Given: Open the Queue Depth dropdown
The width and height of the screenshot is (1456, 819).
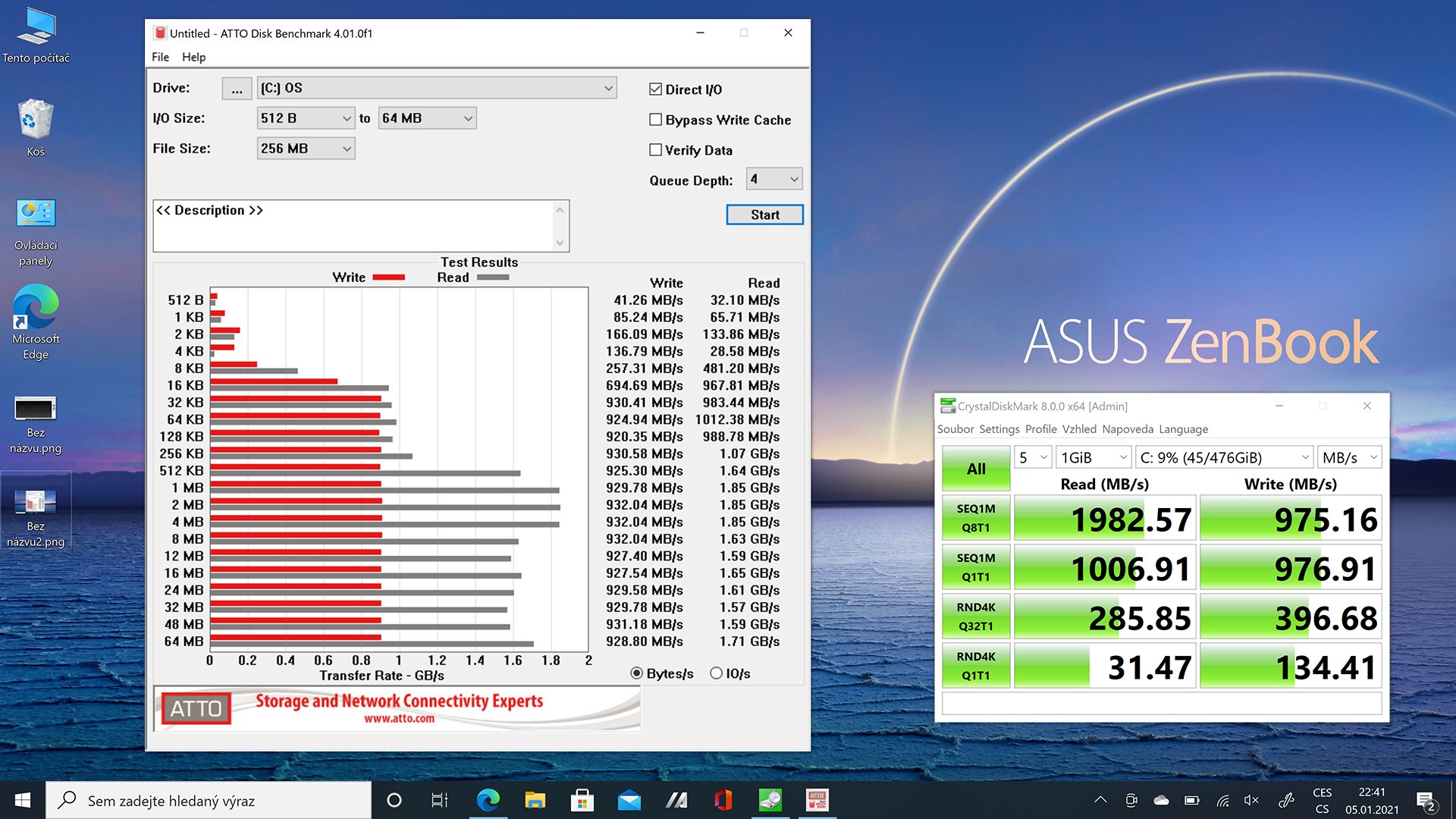Looking at the screenshot, I should 774,179.
